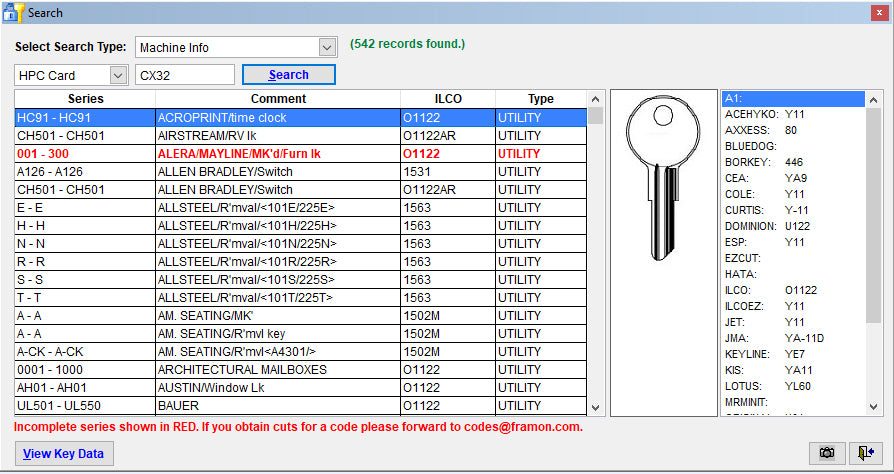Expand the HPC Card dropdown
The image size is (894, 474).
pyautogui.click(x=118, y=75)
